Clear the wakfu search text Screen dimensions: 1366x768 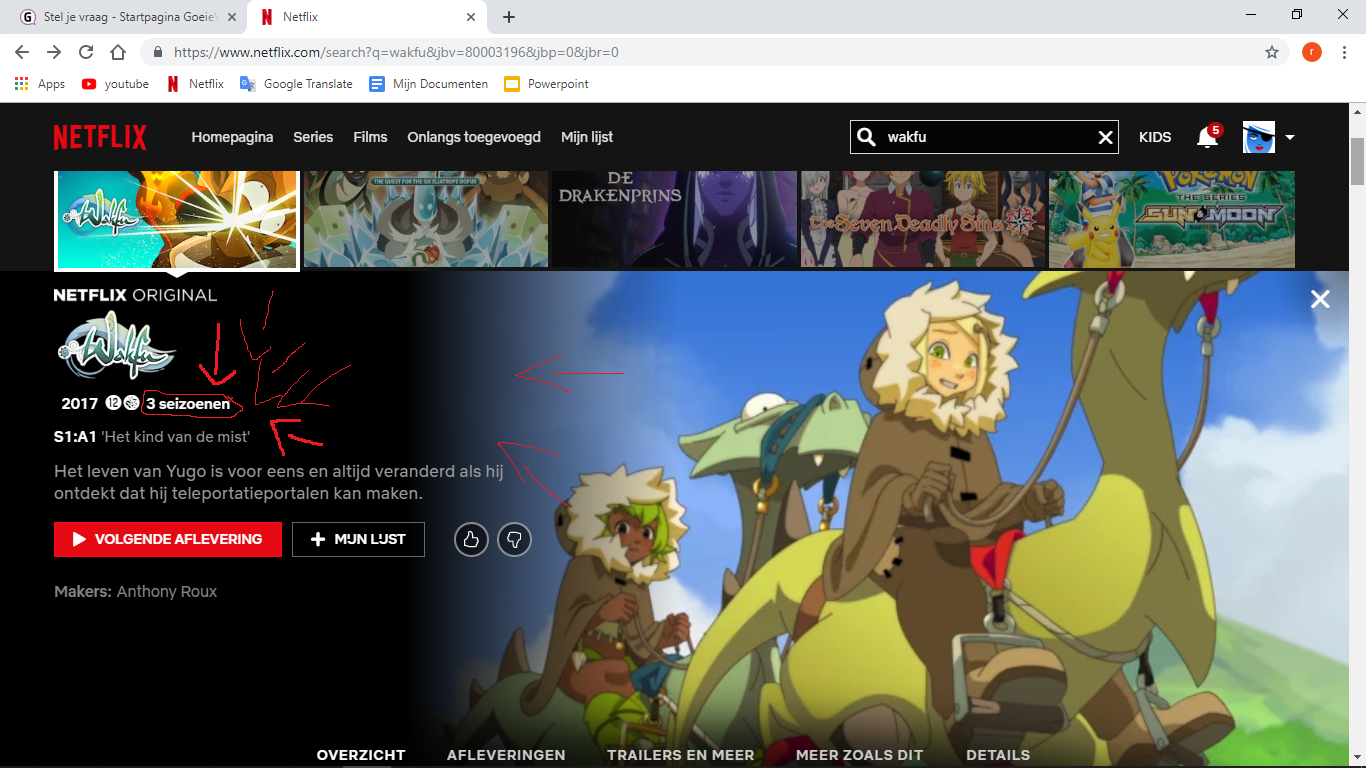pyautogui.click(x=1105, y=138)
